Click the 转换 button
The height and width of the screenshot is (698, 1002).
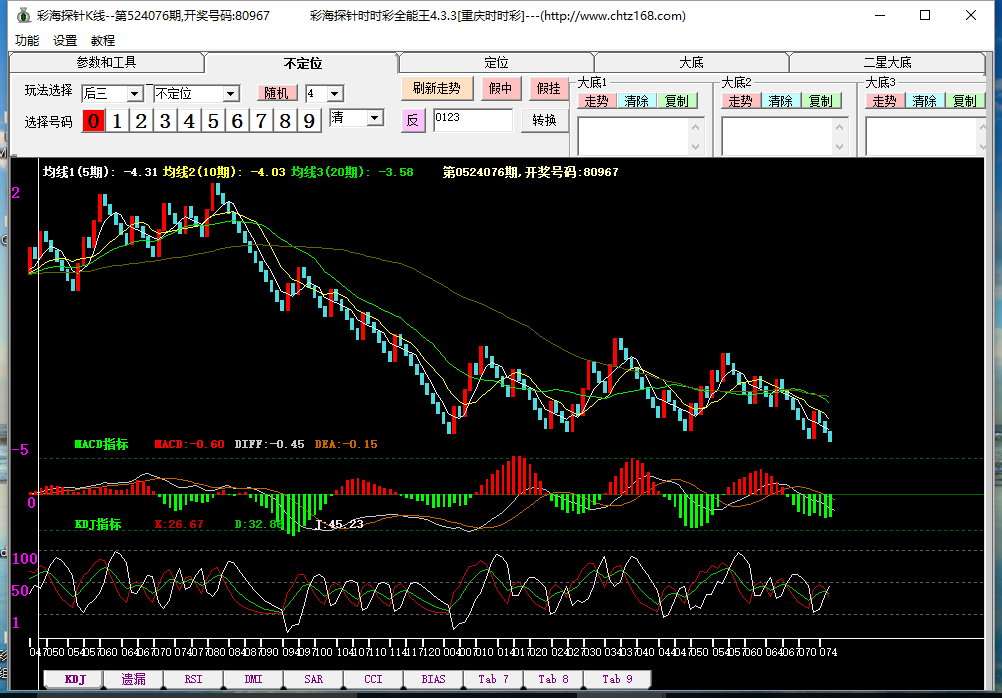pyautogui.click(x=544, y=121)
